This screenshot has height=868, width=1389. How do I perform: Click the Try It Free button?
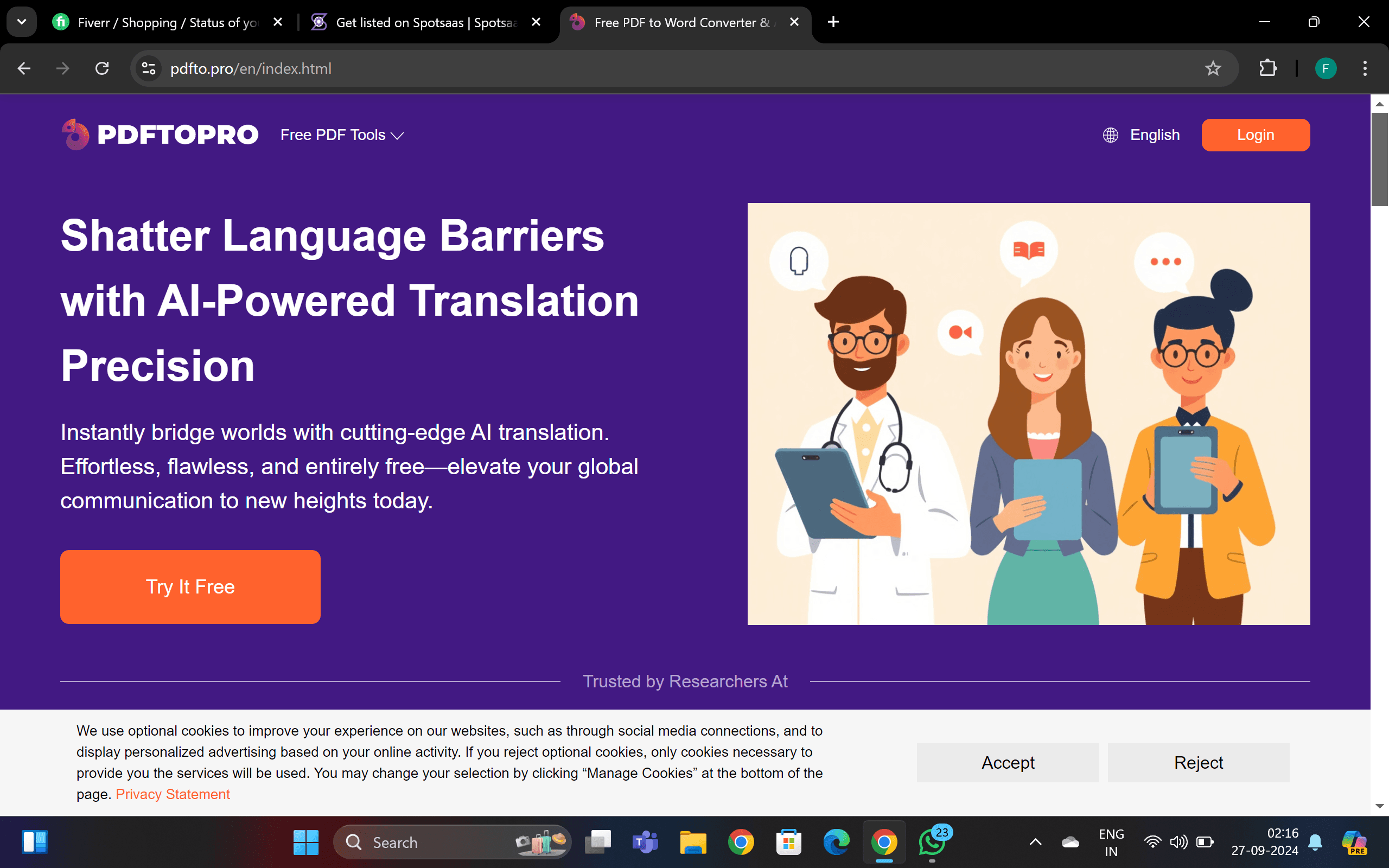(190, 586)
